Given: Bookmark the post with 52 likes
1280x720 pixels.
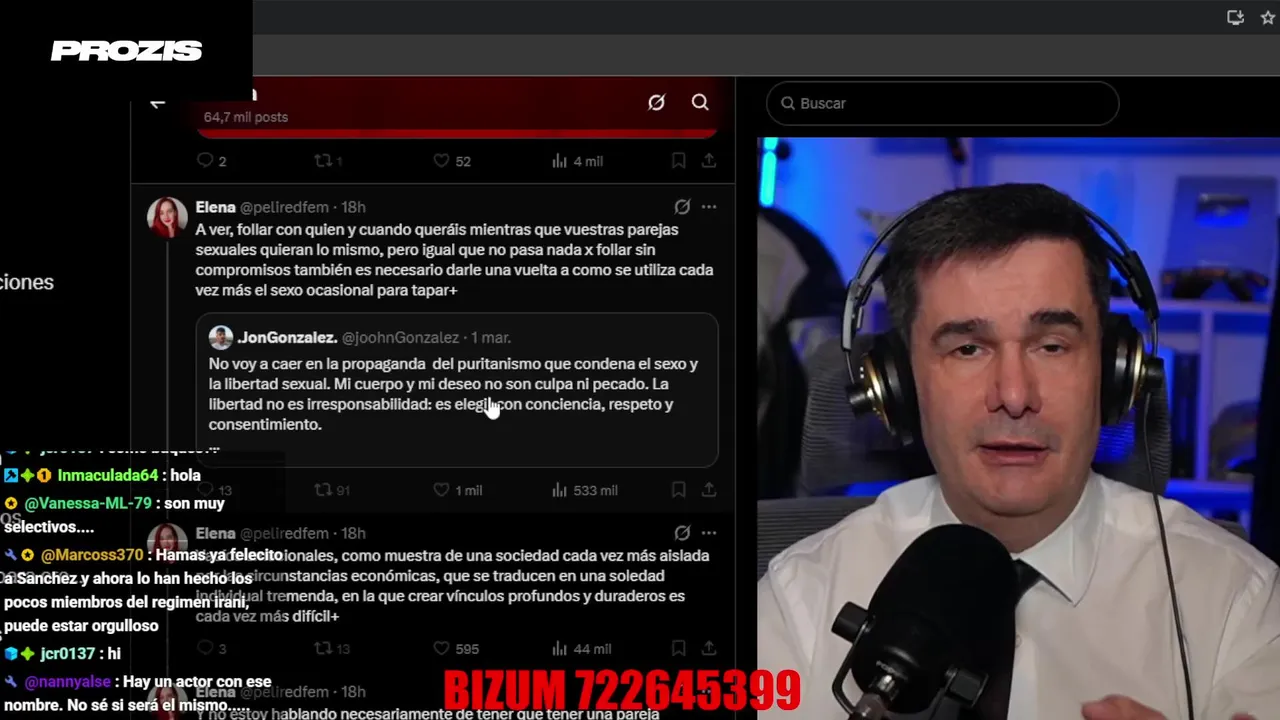Looking at the screenshot, I should click(x=678, y=160).
